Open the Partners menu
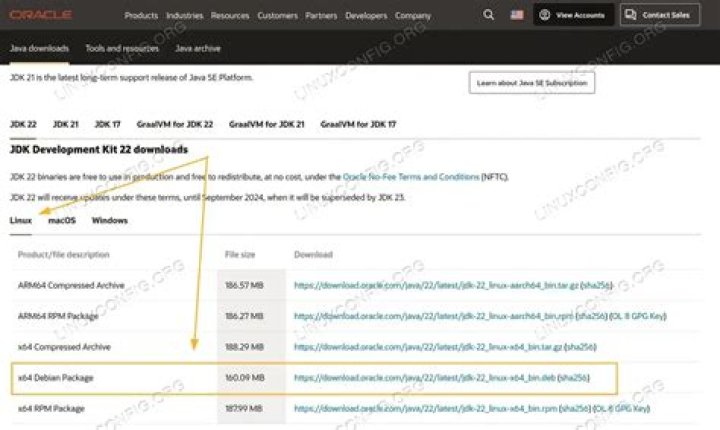The width and height of the screenshot is (720, 430). (x=321, y=16)
